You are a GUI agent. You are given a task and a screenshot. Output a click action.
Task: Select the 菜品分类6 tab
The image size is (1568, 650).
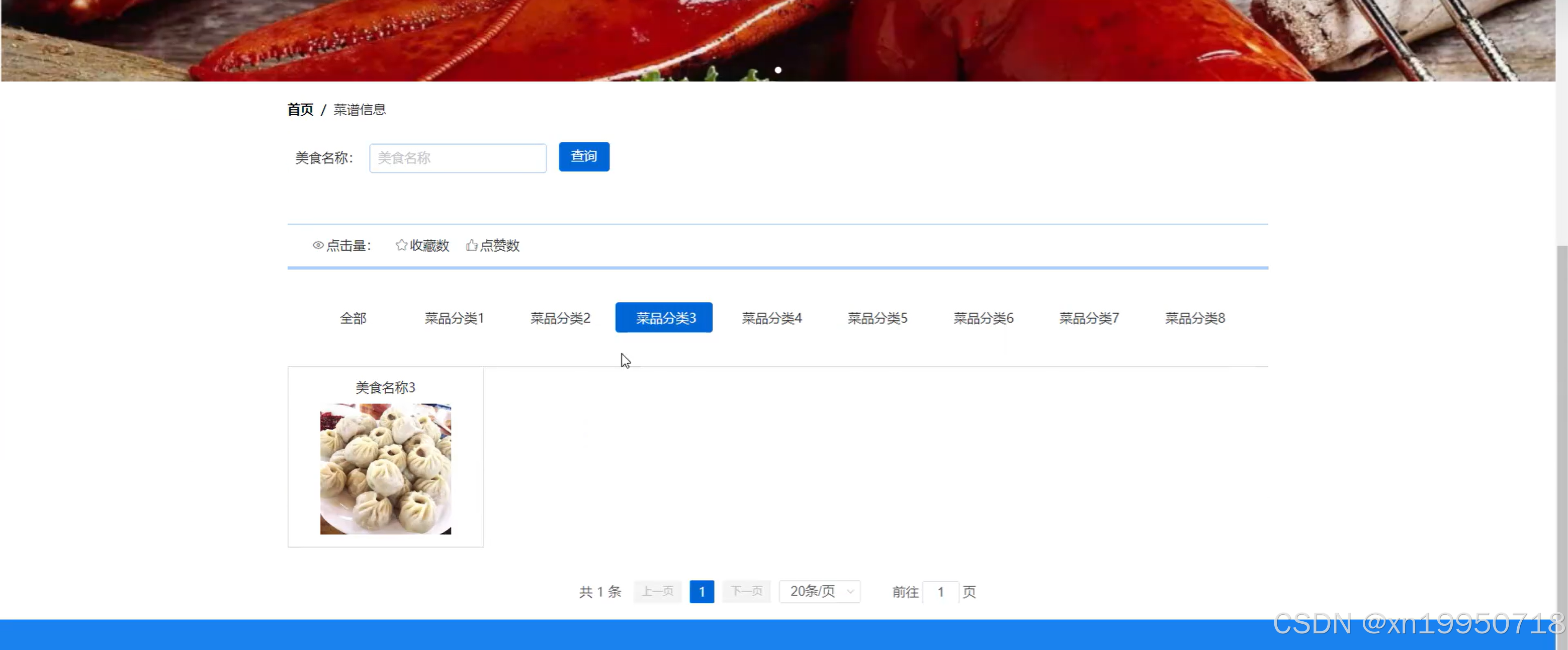[983, 318]
